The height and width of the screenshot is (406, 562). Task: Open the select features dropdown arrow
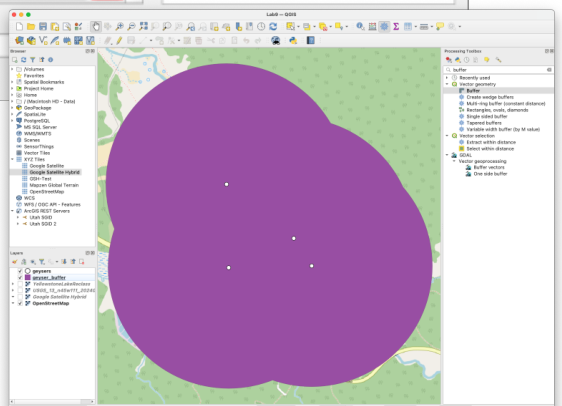pyautogui.click(x=298, y=27)
